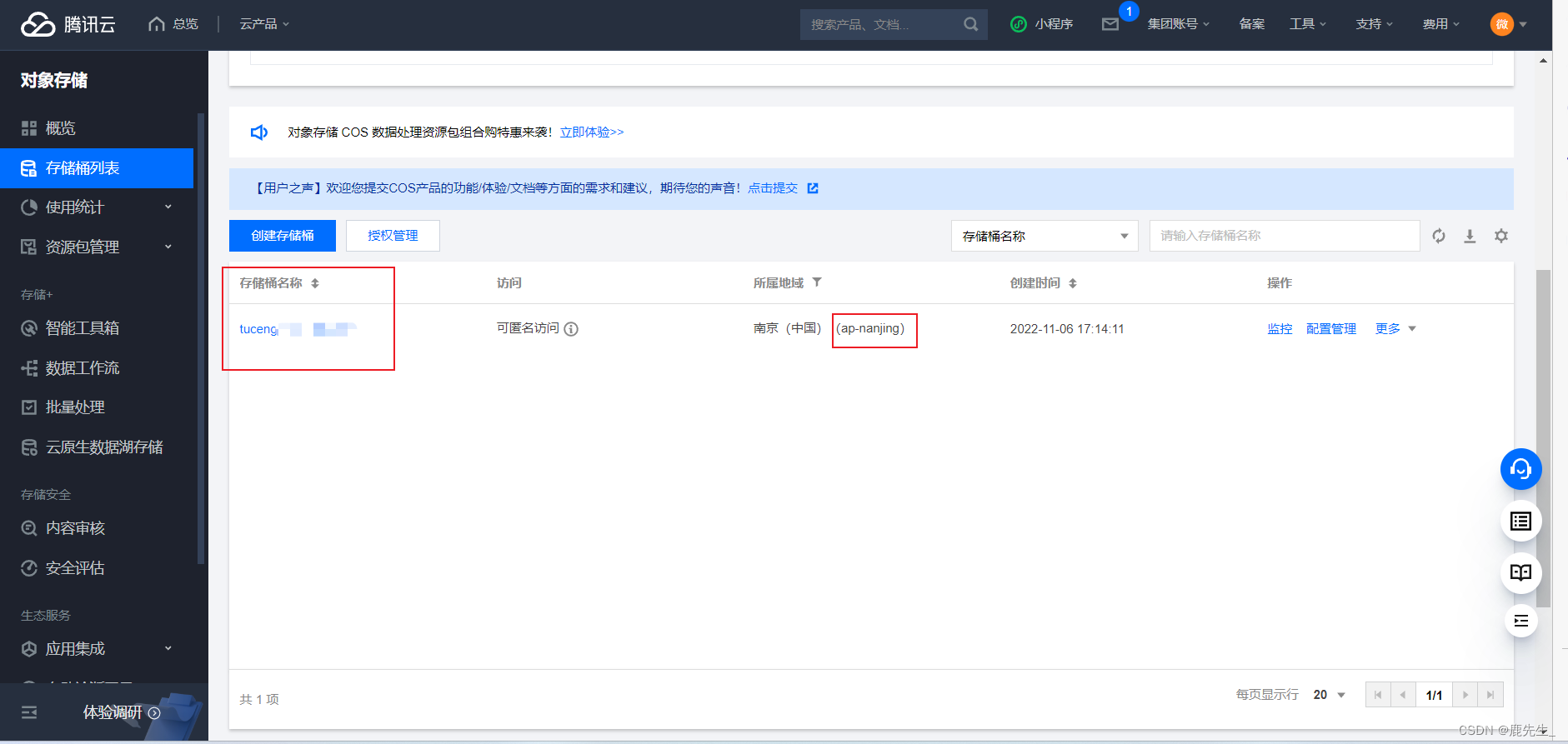Open the 存储桶名称 search type dropdown

(x=1044, y=236)
